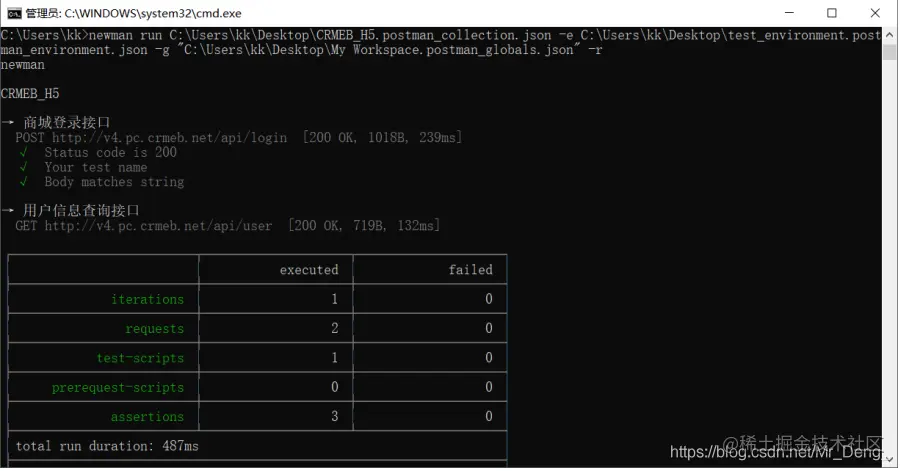Viewport: 900px width, 471px height.
Task: Click the 'newman' reporter line under command
Action: pos(22,65)
